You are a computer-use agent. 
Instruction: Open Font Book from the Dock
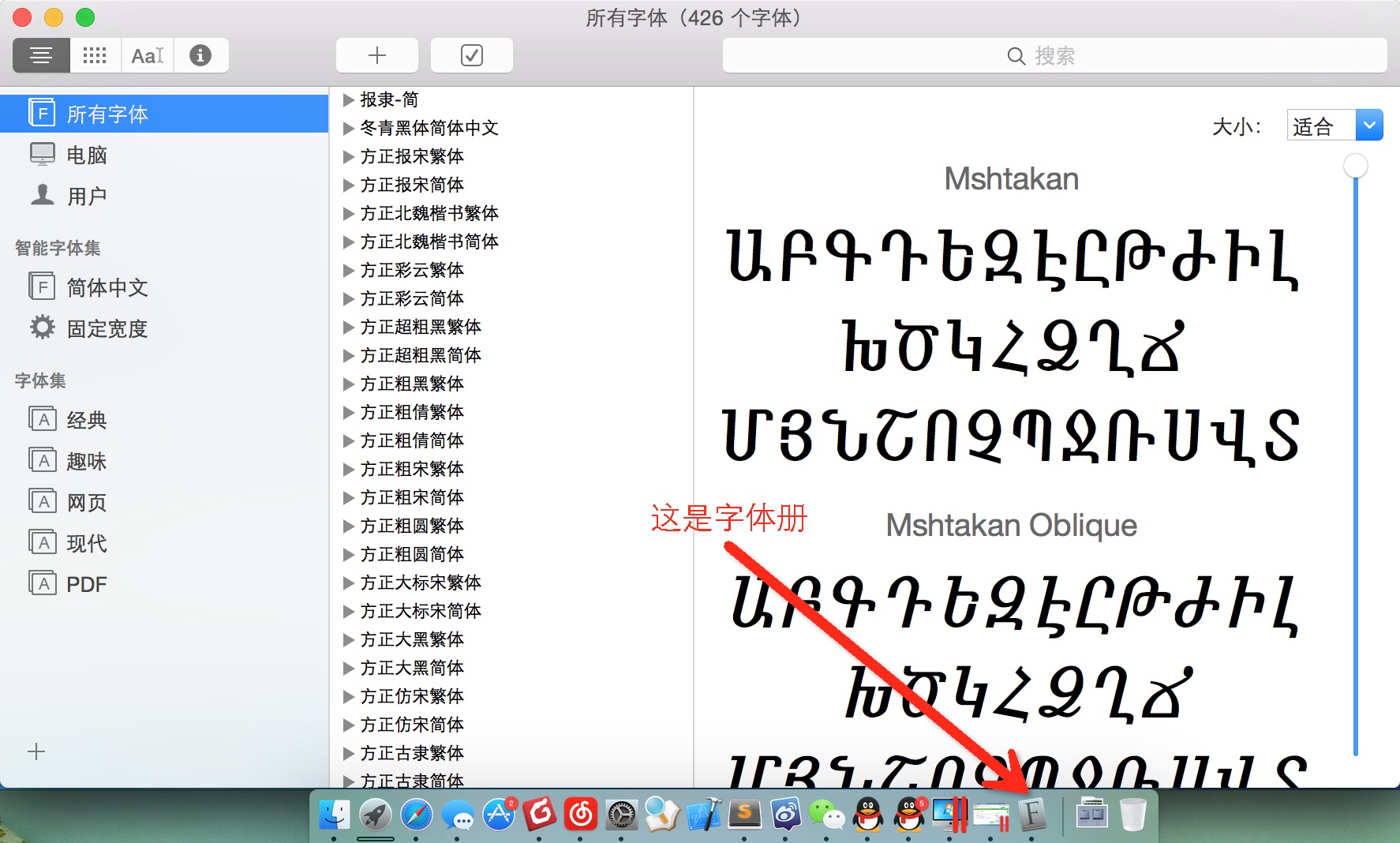[1033, 814]
